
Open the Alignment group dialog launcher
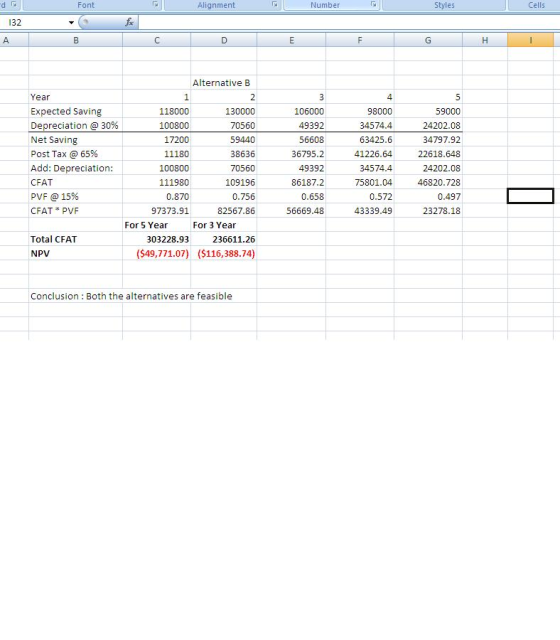[275, 4]
